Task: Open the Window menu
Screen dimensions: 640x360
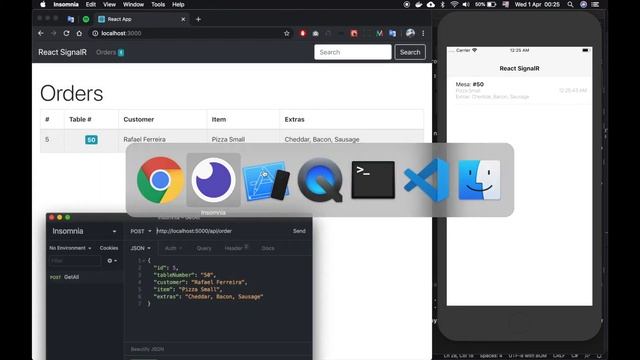Action: [x=133, y=4]
